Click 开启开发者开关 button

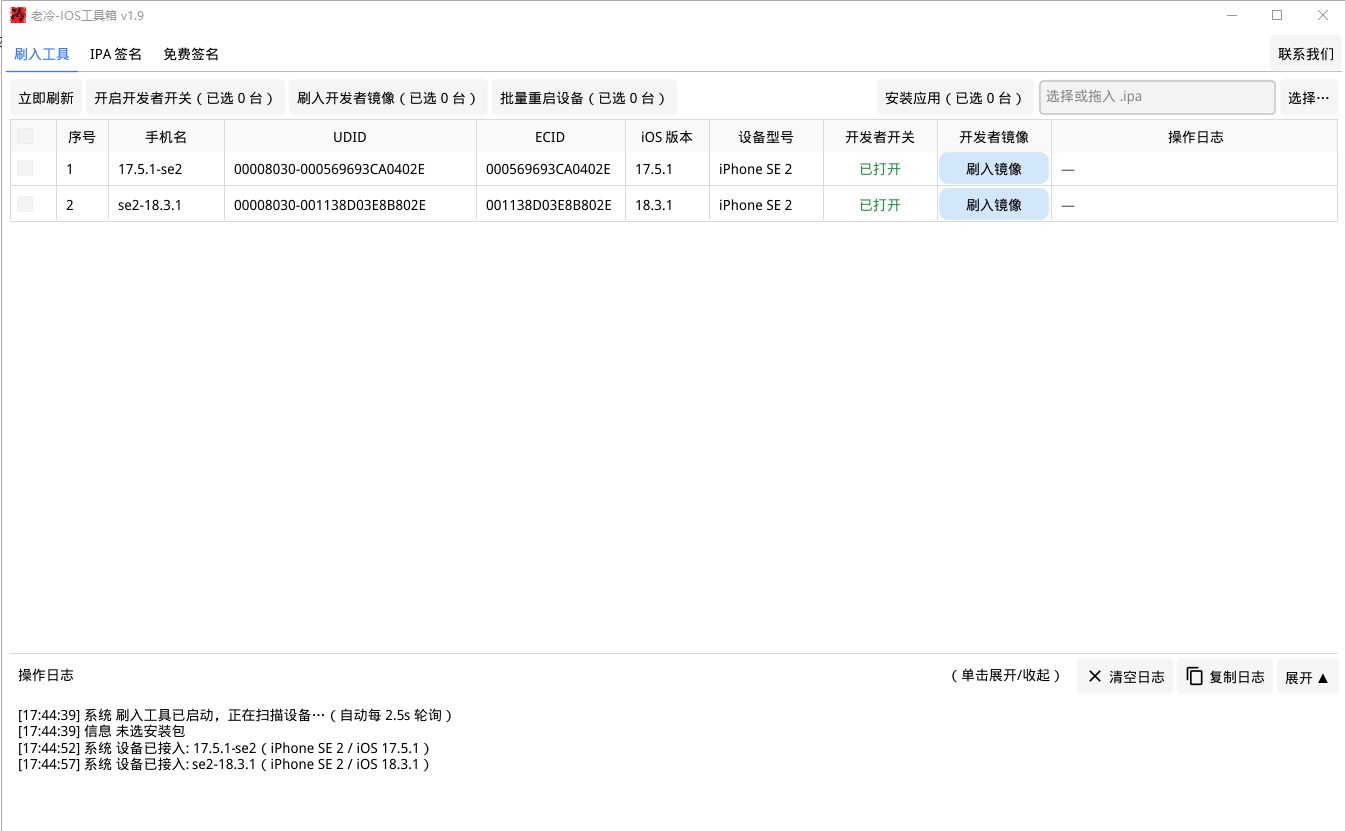click(x=185, y=98)
